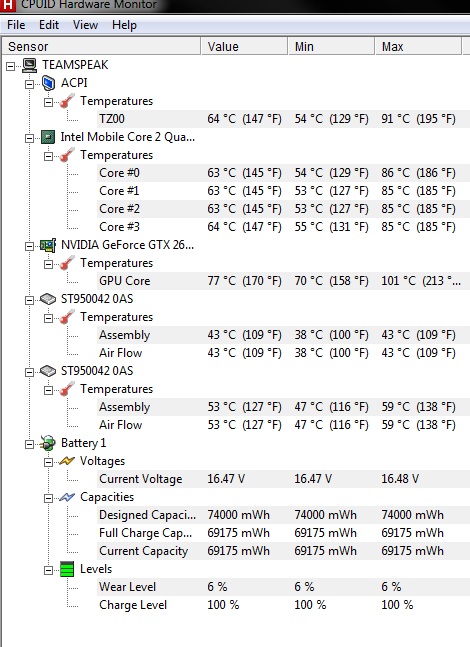Click the Capacities graph icon
470x647 pixels.
pyautogui.click(x=67, y=497)
